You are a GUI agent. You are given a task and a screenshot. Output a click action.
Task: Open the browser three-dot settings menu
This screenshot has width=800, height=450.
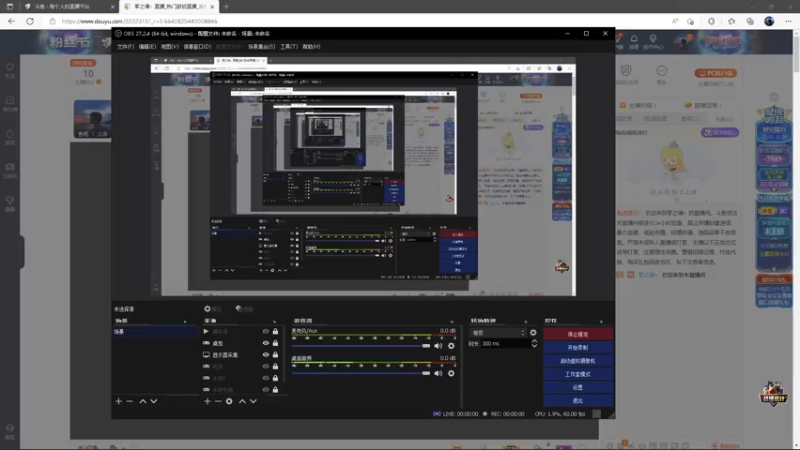[x=788, y=21]
